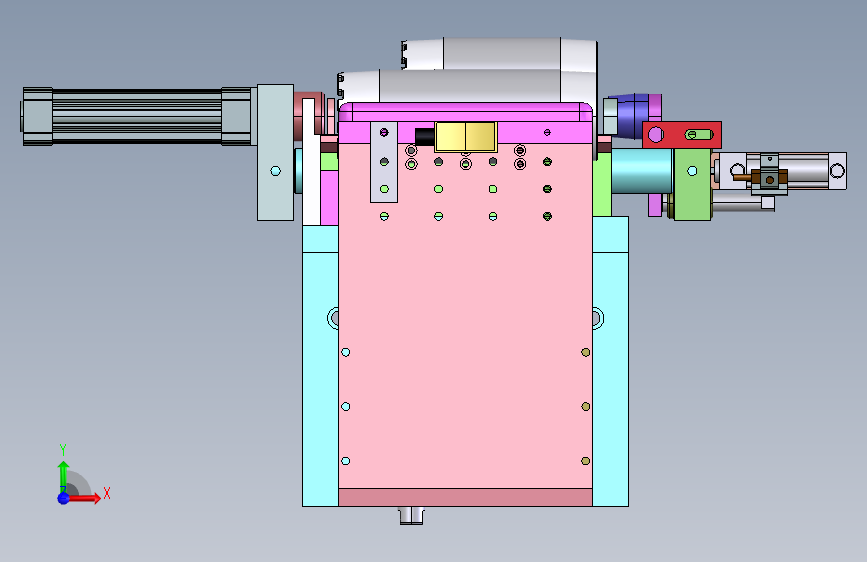
Task: Click the blue Z axis ball
Action: click(64, 498)
